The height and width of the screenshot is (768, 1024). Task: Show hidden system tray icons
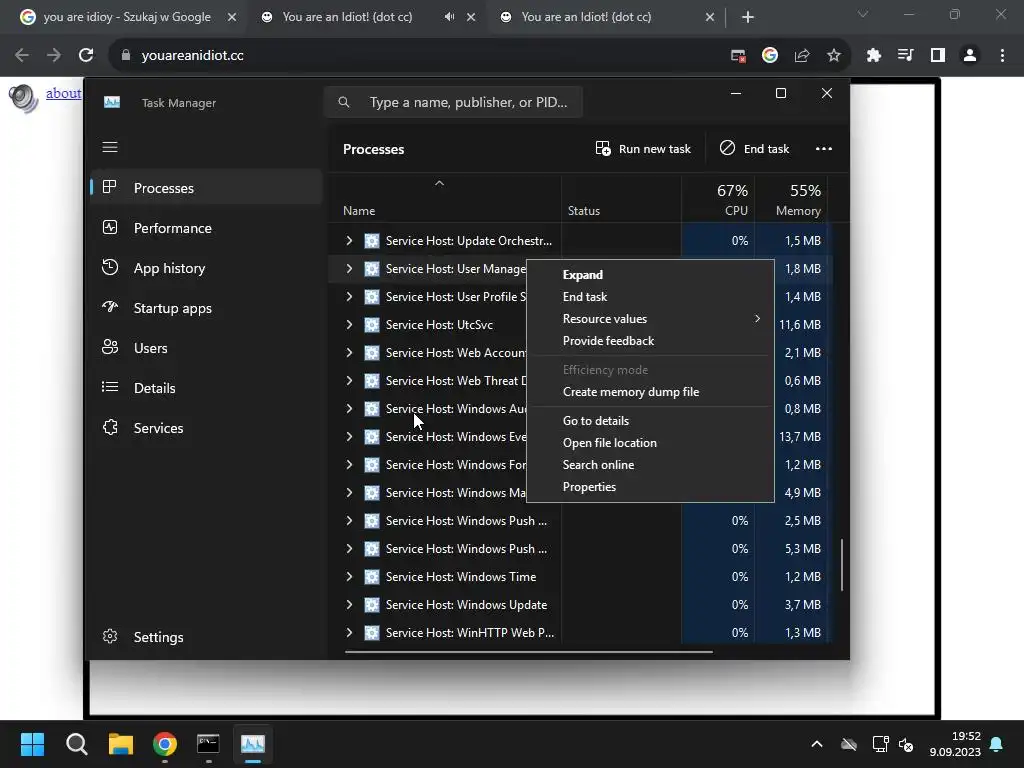(x=816, y=744)
